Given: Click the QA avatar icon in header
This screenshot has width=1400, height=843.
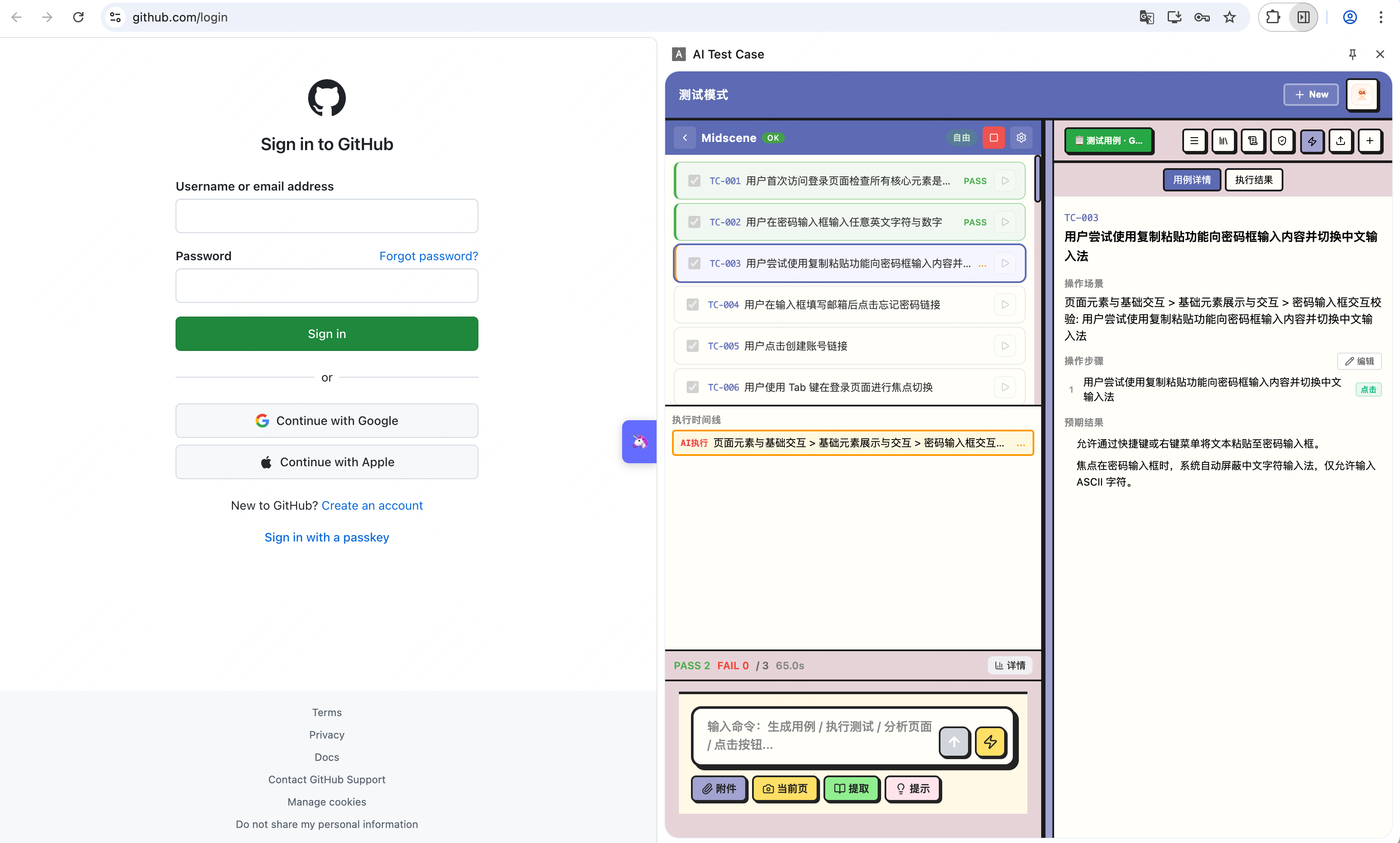Looking at the screenshot, I should 1362,94.
